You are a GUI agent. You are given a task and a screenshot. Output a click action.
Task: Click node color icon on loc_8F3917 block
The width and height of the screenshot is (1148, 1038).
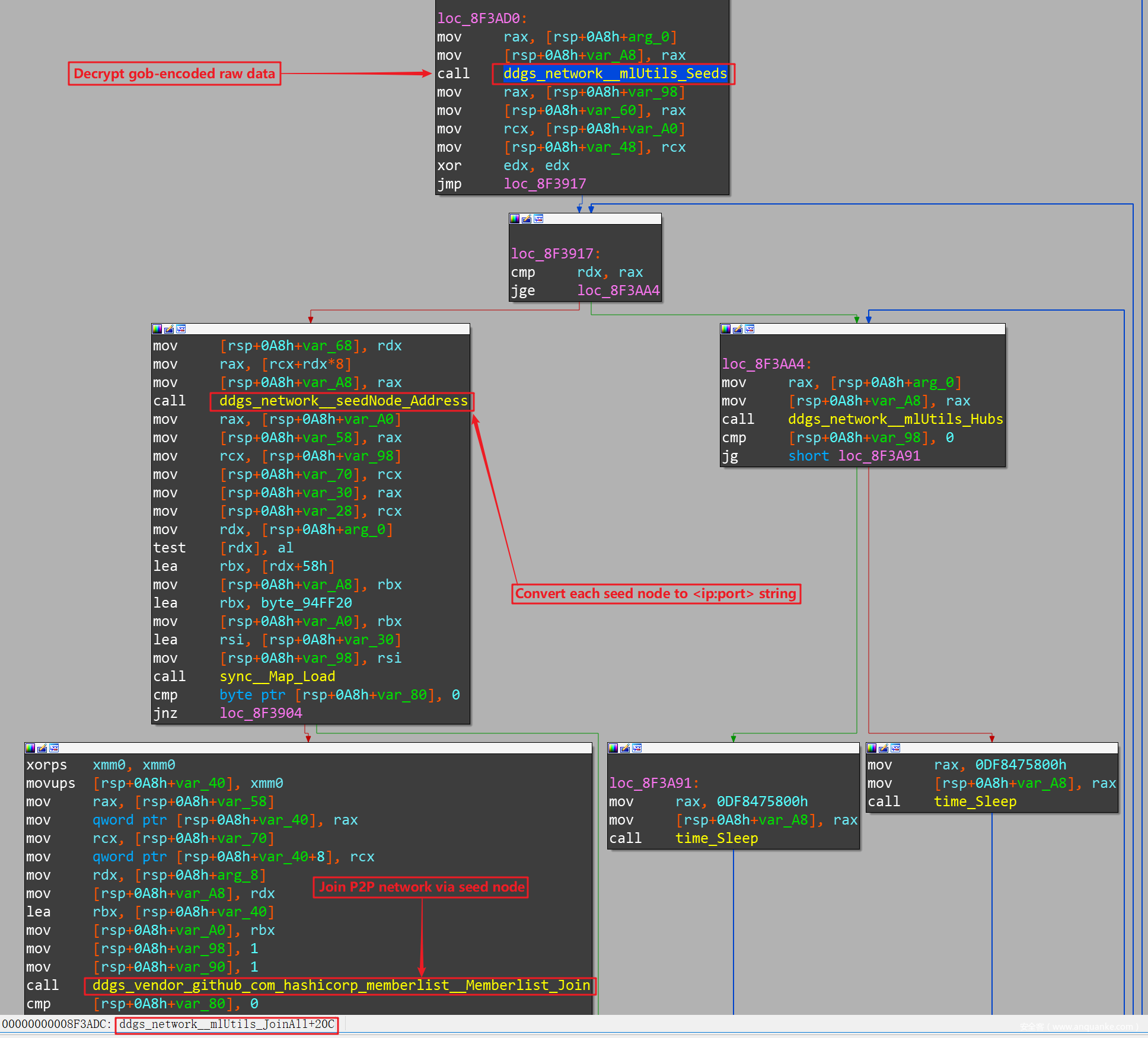click(515, 219)
